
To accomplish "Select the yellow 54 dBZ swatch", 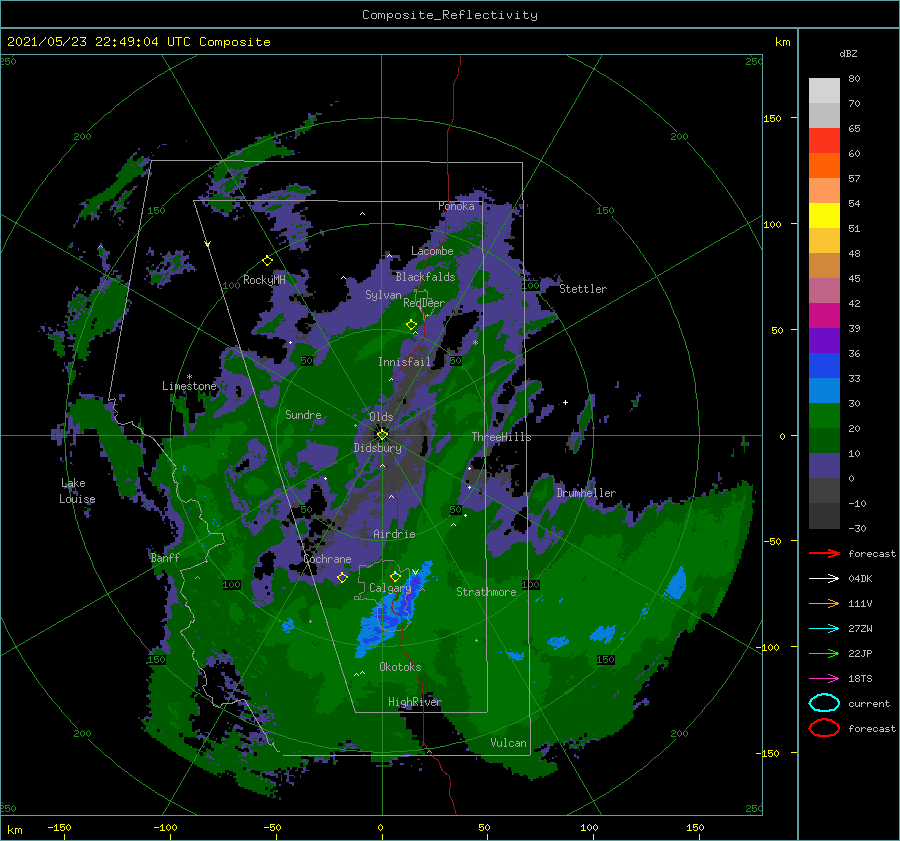I will pyautogui.click(x=824, y=215).
